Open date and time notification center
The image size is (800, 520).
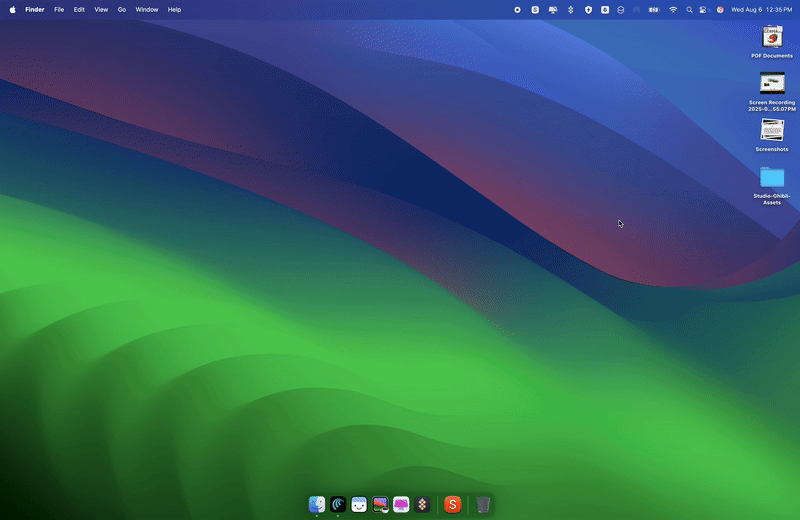761,10
